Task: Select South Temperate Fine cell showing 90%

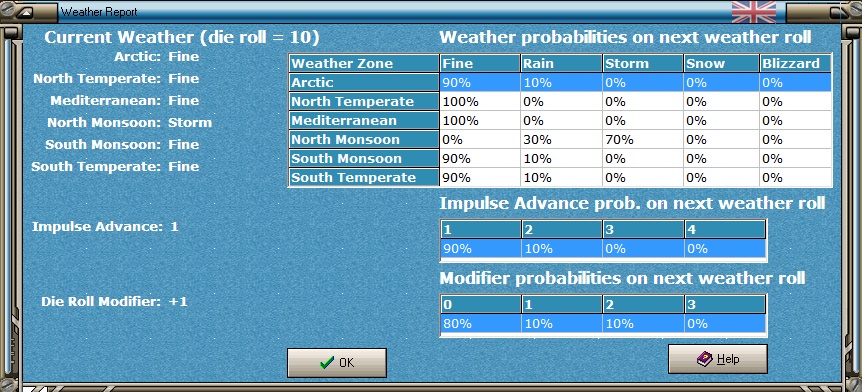Action: tap(480, 177)
